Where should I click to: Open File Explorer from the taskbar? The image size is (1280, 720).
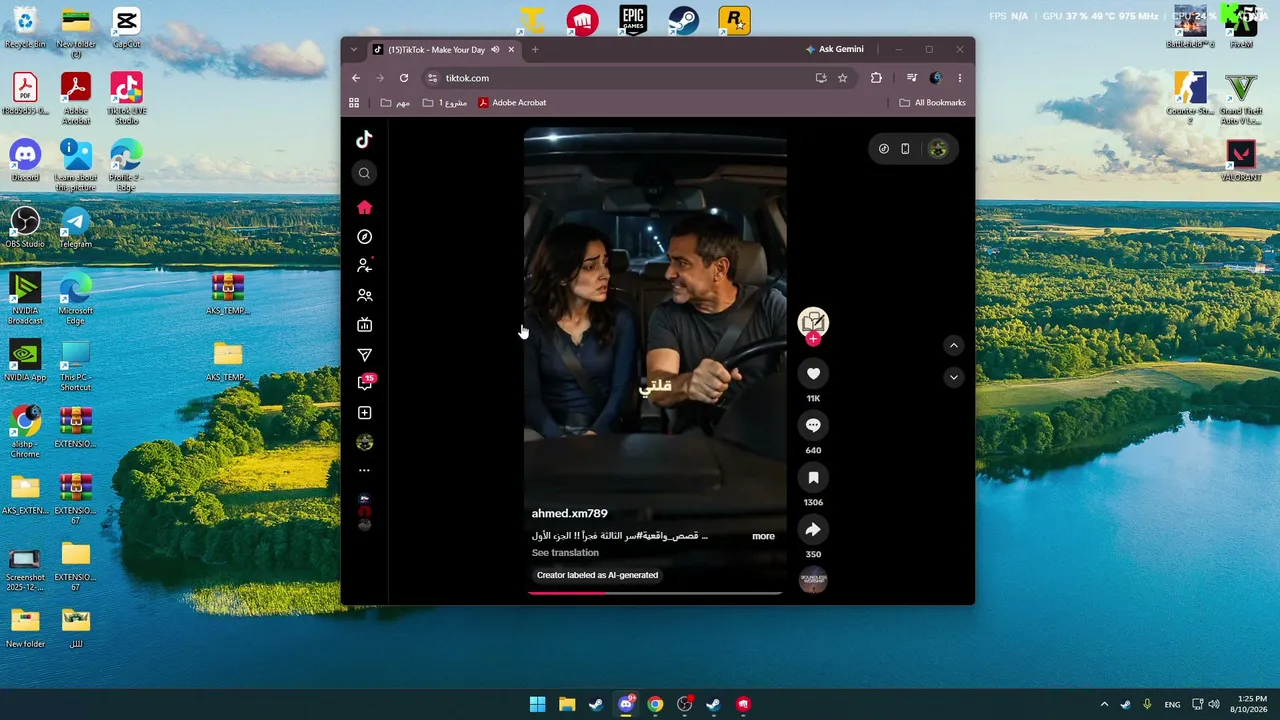click(x=567, y=704)
